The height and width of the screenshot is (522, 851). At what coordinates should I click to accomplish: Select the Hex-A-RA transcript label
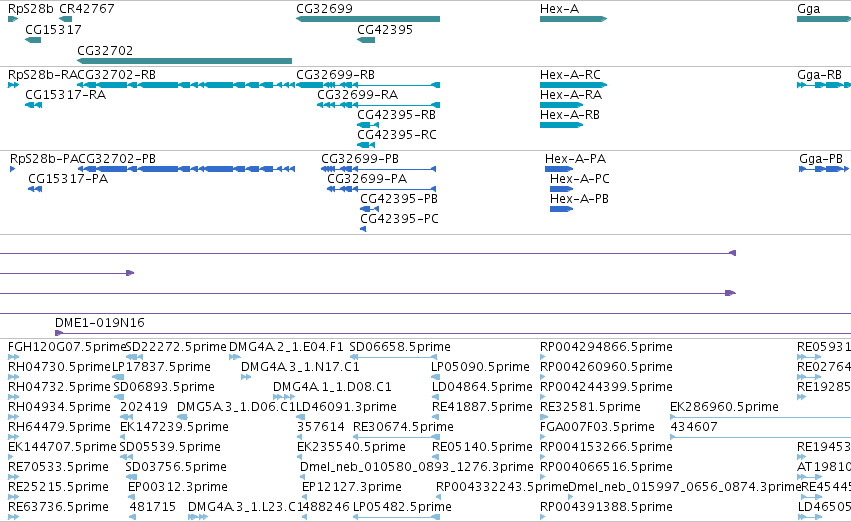tap(571, 95)
